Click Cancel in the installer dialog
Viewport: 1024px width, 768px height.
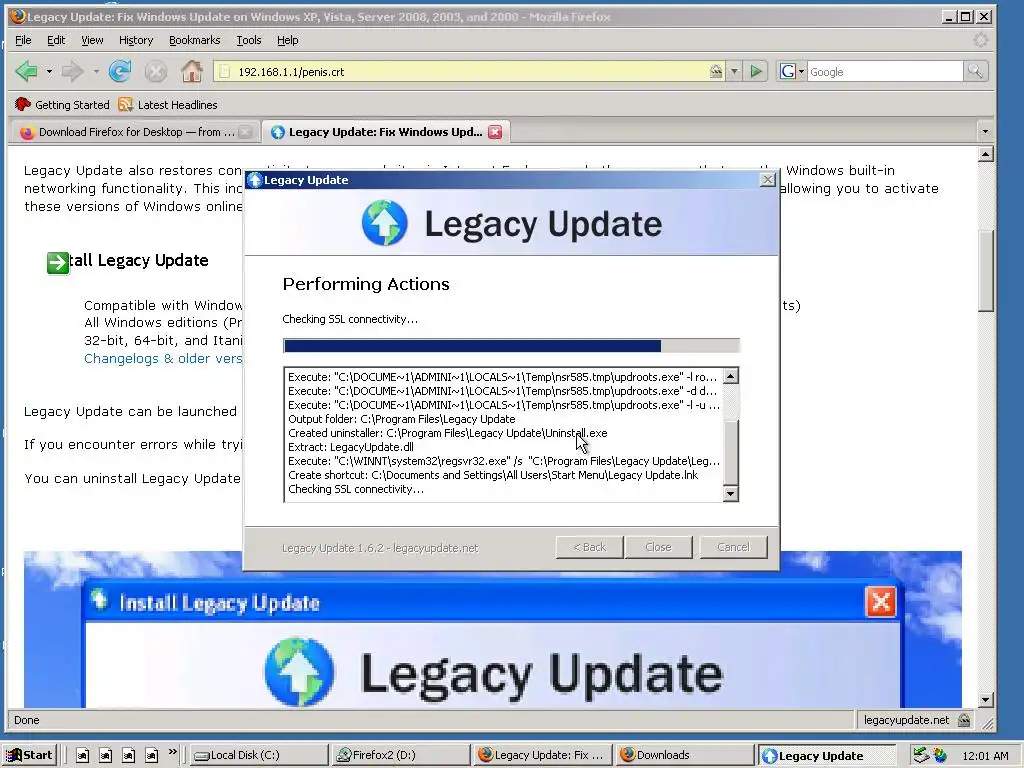733,547
